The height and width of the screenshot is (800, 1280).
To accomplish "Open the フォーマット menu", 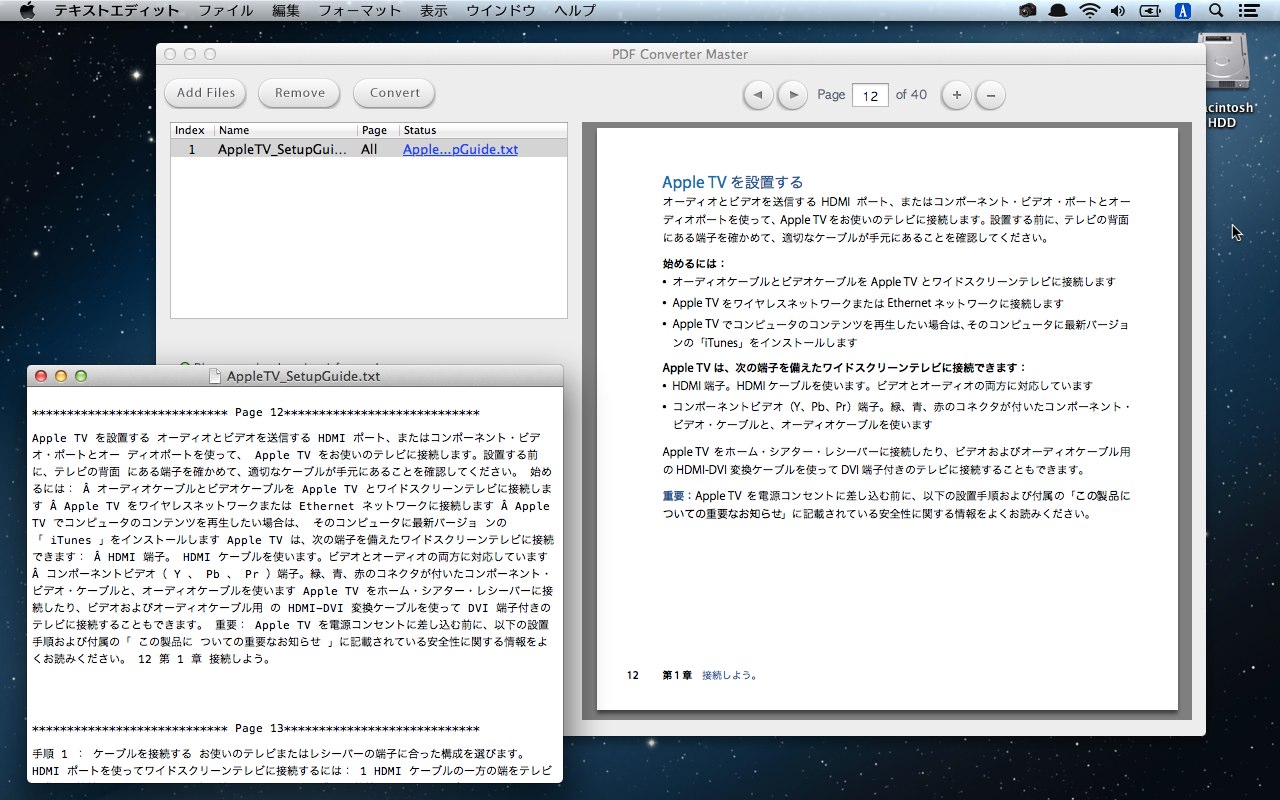I will [360, 11].
